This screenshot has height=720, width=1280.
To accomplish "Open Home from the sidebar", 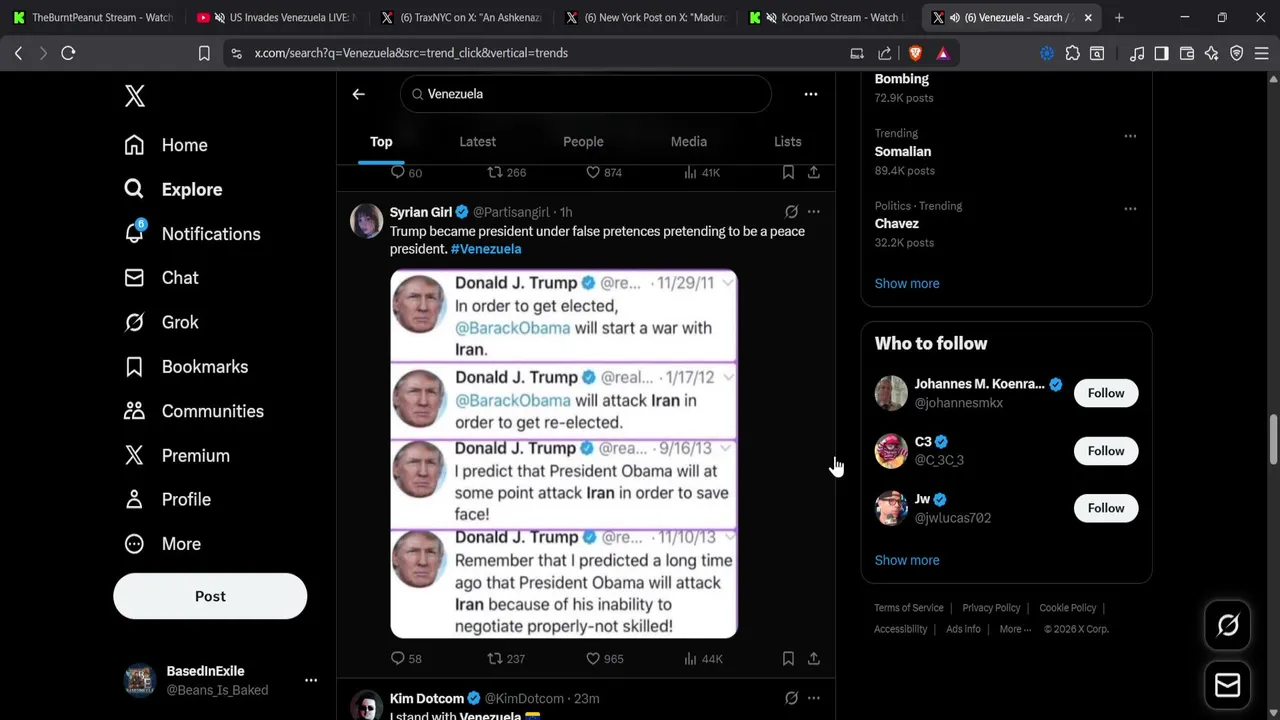I will click(x=166, y=145).
